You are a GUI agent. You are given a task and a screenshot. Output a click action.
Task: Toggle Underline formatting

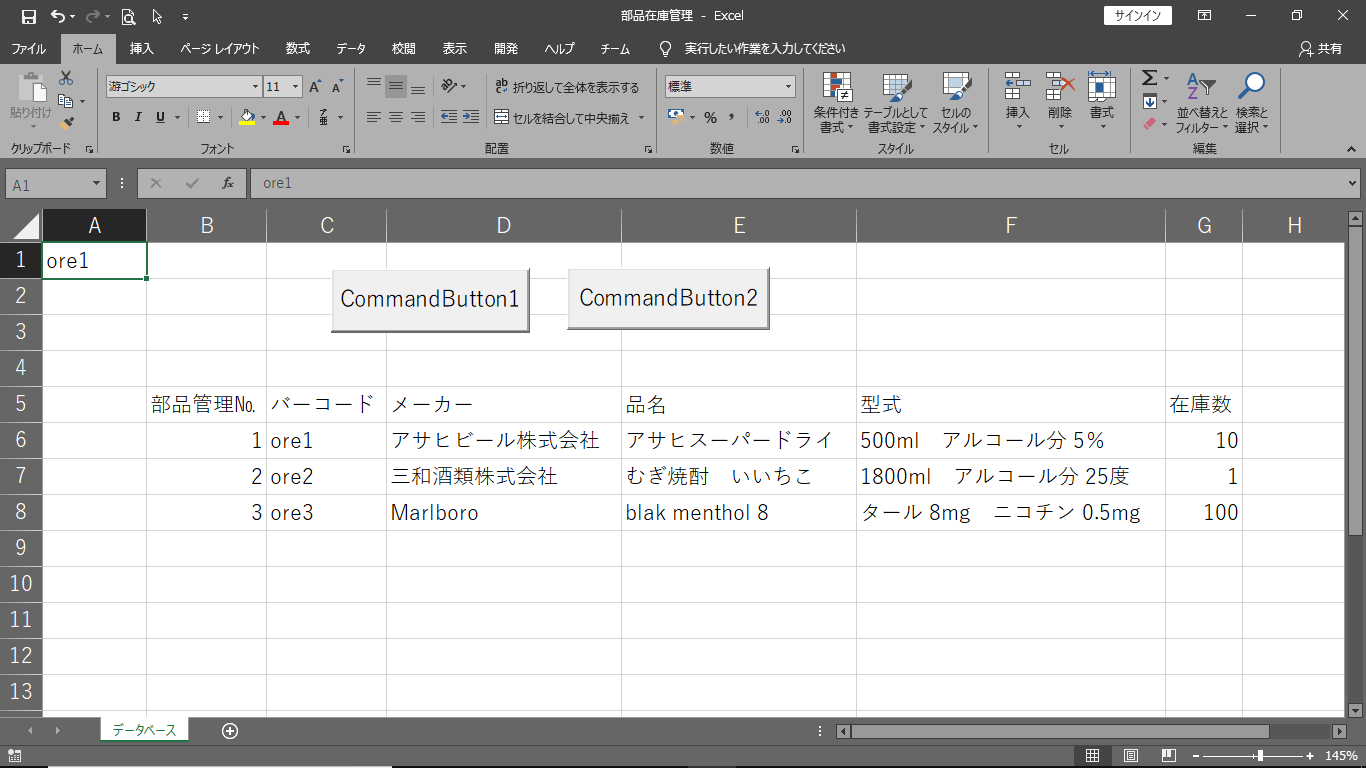coord(160,117)
